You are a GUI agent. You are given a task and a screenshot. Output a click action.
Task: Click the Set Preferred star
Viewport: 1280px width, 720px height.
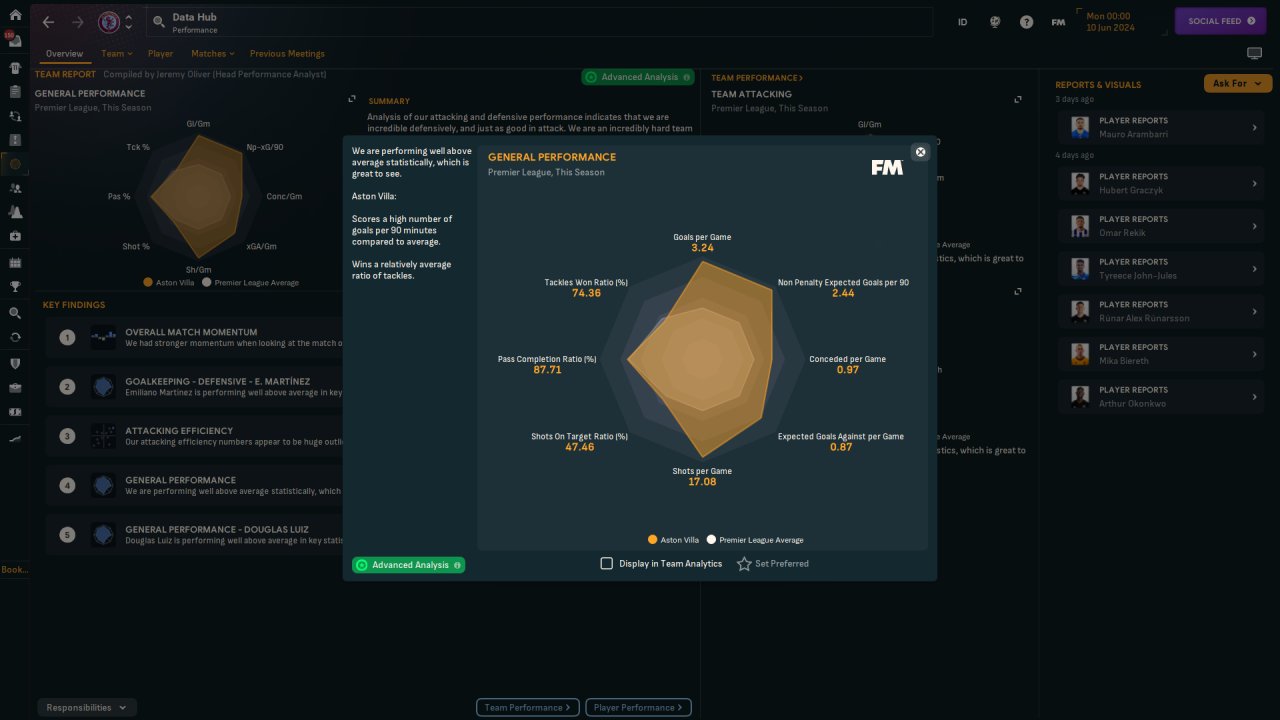click(x=744, y=564)
